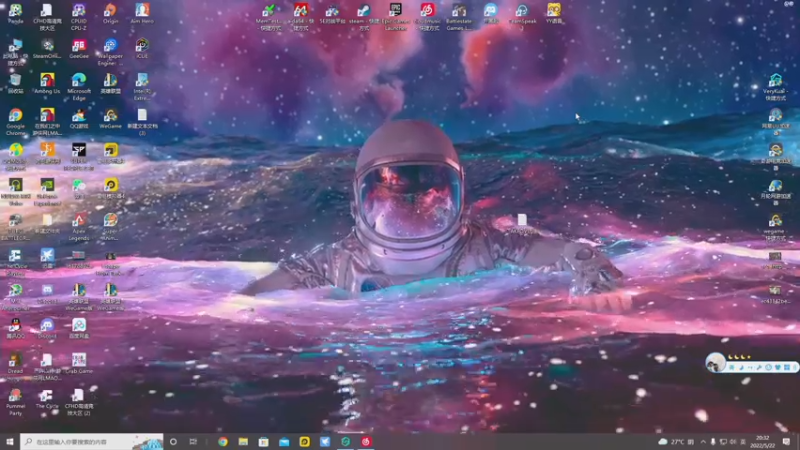Open Microsoft Edge desktop shortcut
Image resolution: width=800 pixels, height=450 pixels.
point(79,87)
